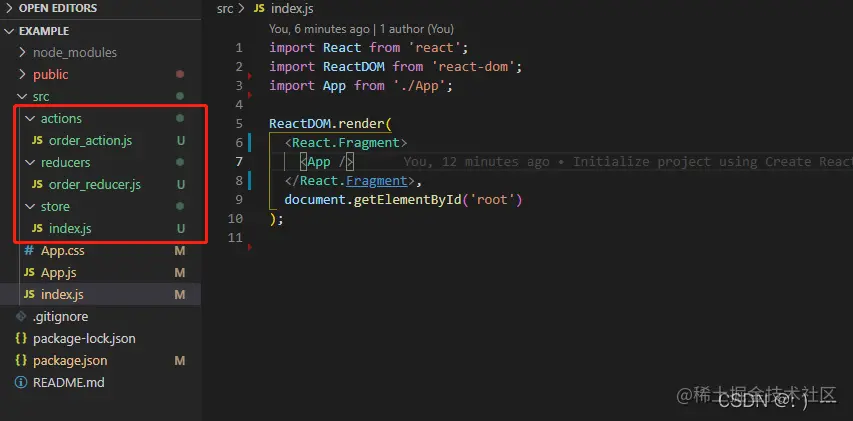Open order_reducer.js file
This screenshot has width=853, height=421.
click(95, 185)
